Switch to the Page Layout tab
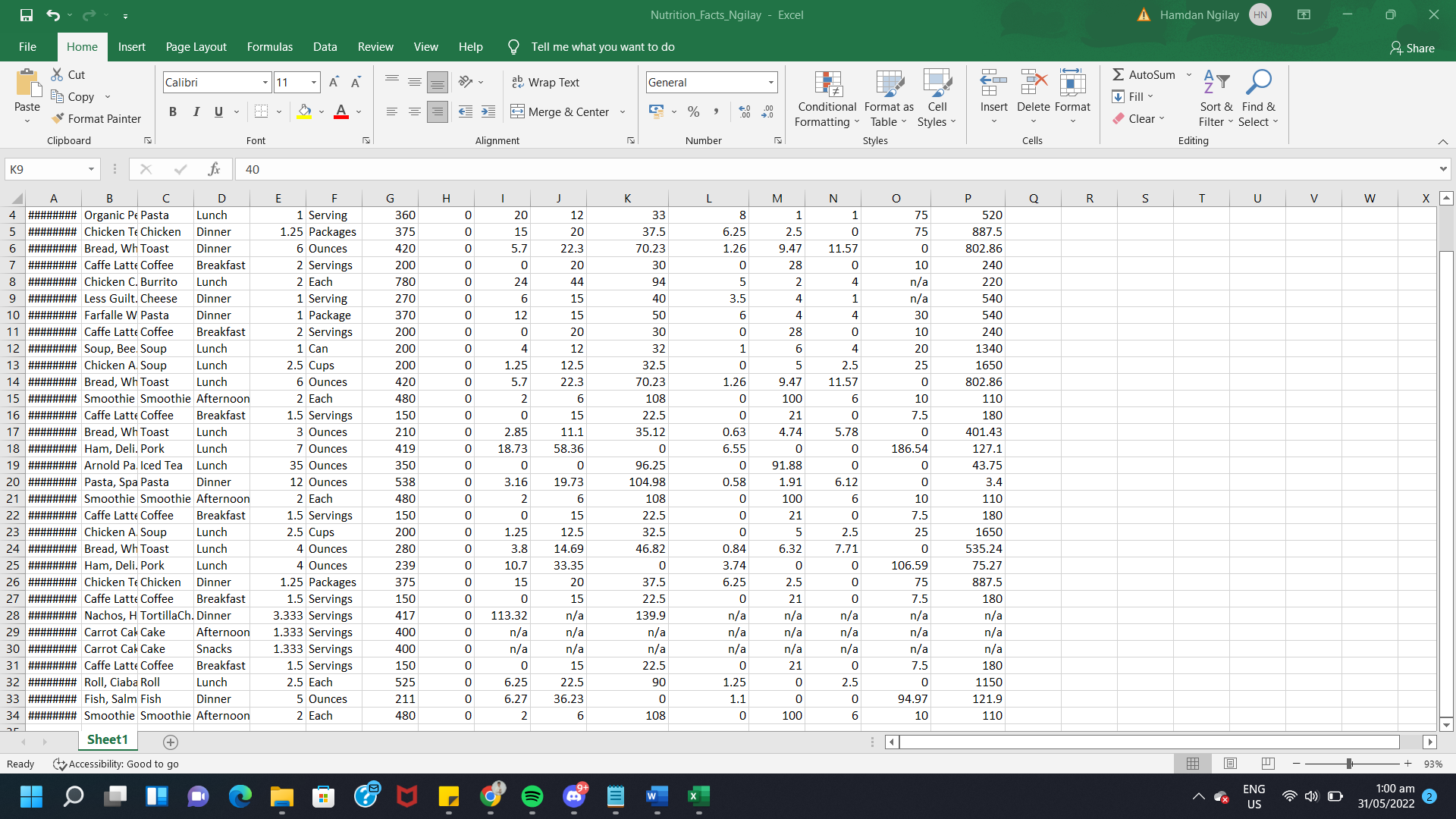The height and width of the screenshot is (819, 1456). pos(196,47)
